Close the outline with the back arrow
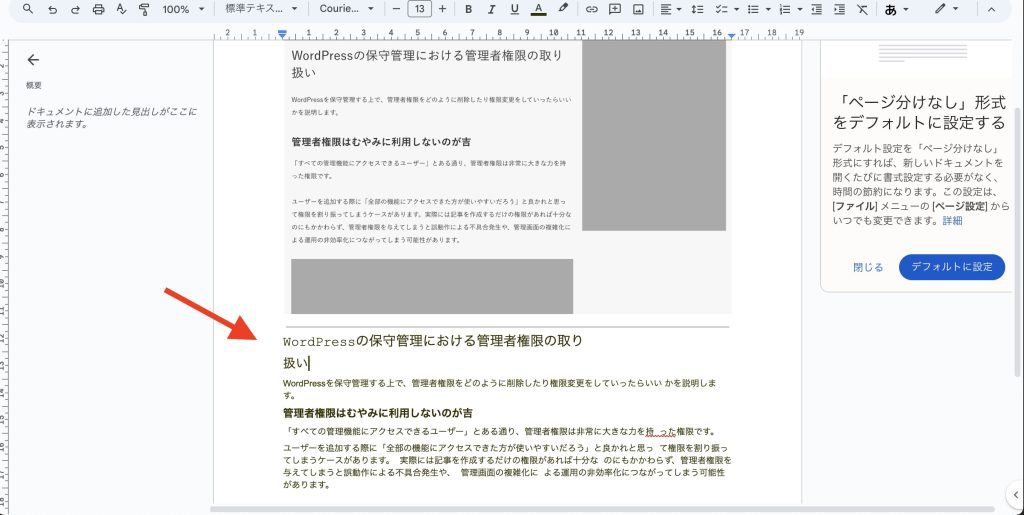Image resolution: width=1024 pixels, height=515 pixels. [x=33, y=60]
